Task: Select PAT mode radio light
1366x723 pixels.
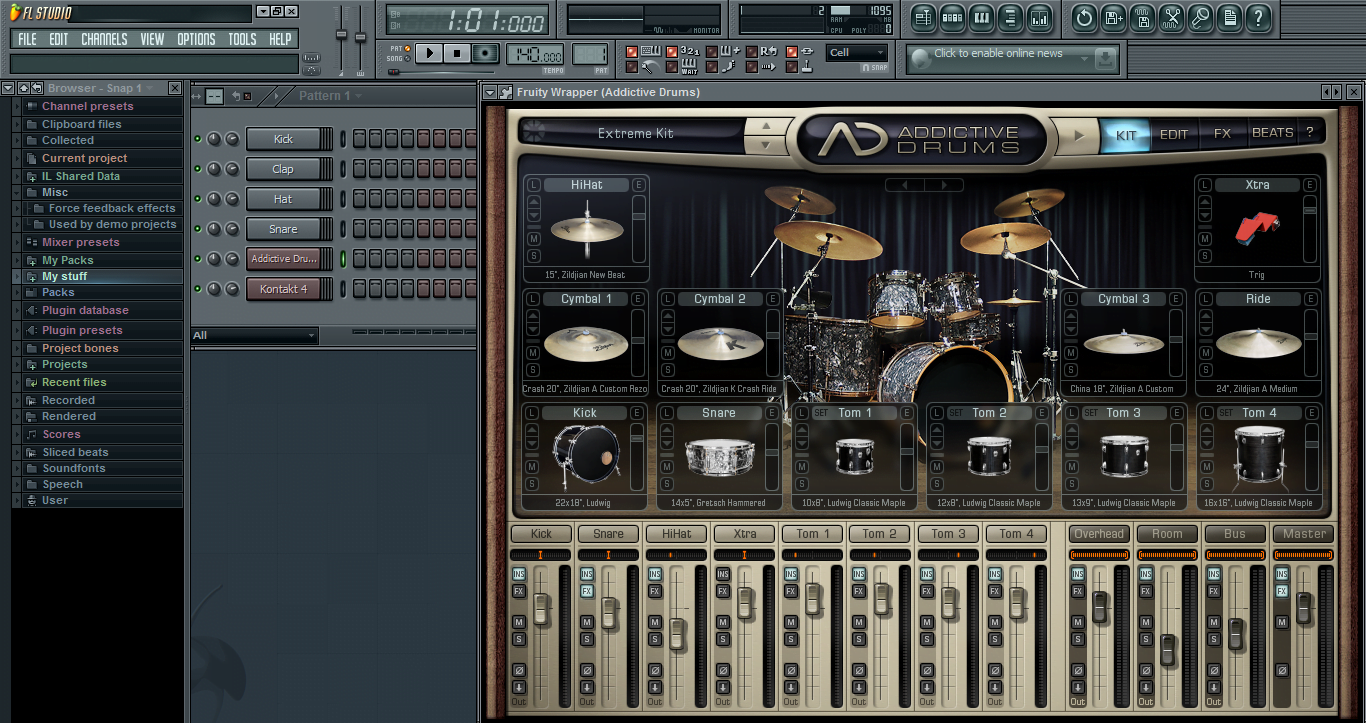Action: pos(408,48)
